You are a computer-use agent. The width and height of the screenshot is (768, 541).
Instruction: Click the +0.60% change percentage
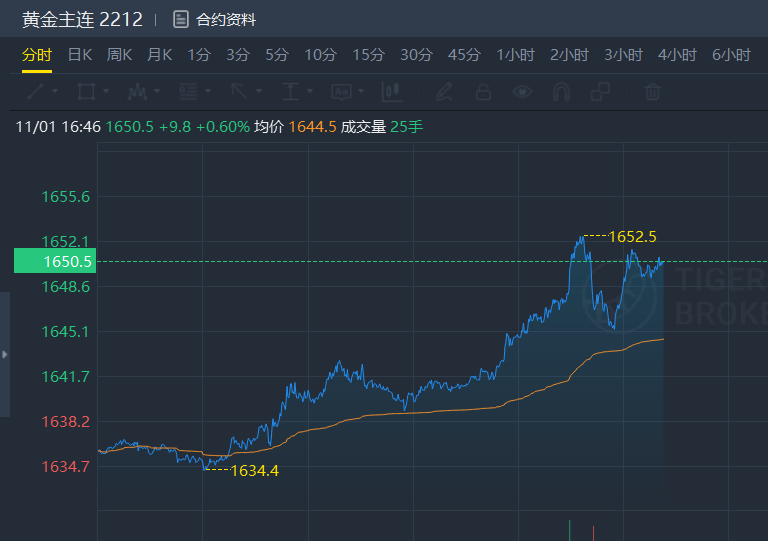point(223,127)
